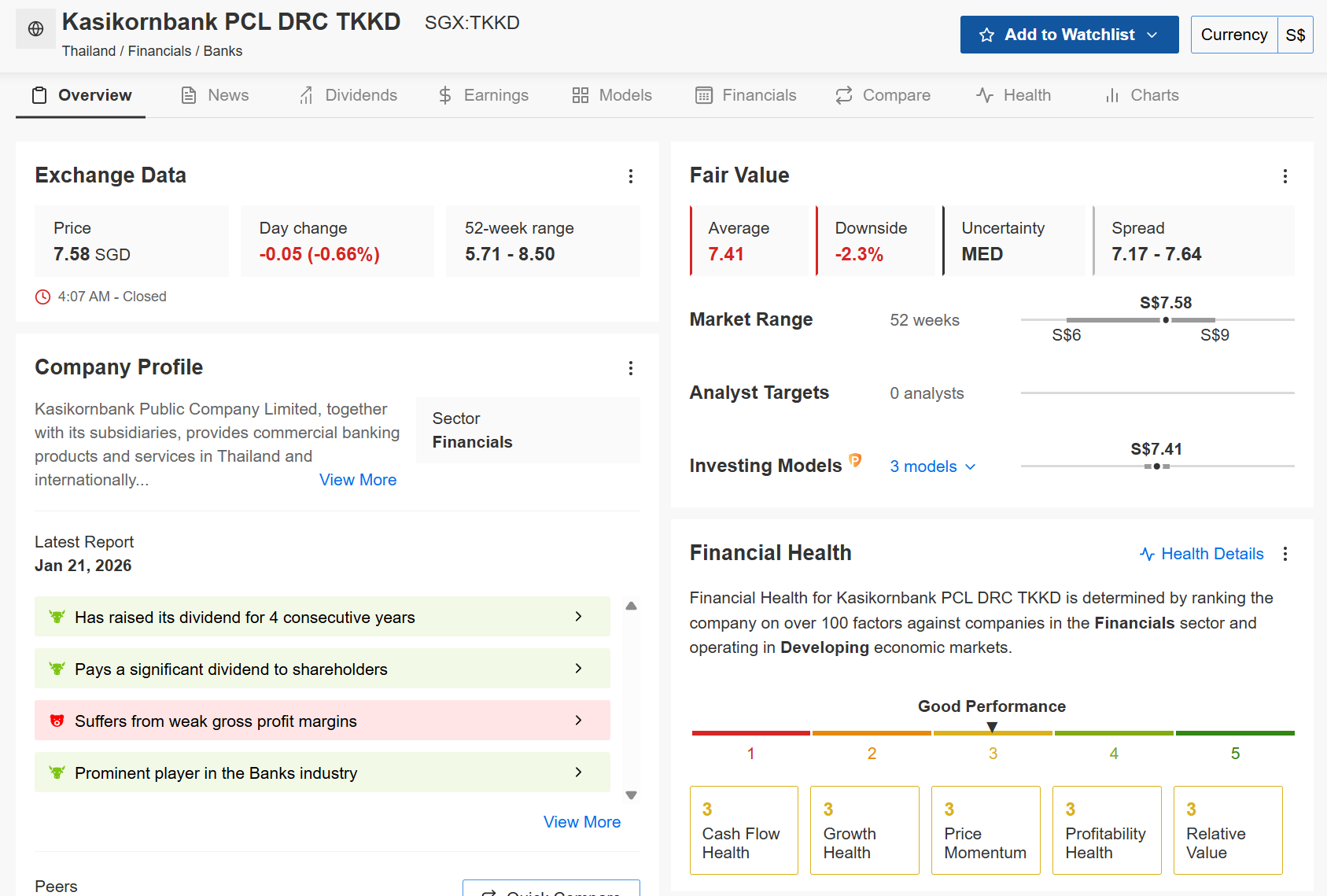The width and height of the screenshot is (1327, 896).
Task: Open Company Profile three-dot options menu
Action: click(x=631, y=368)
